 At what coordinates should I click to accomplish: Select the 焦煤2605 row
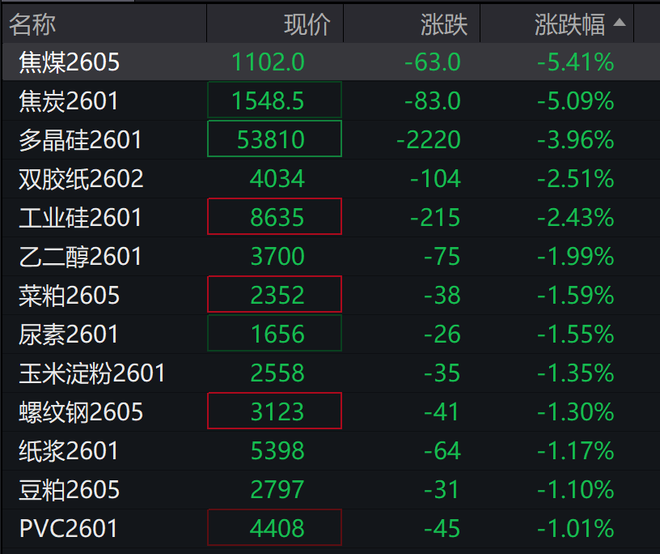coord(69,62)
